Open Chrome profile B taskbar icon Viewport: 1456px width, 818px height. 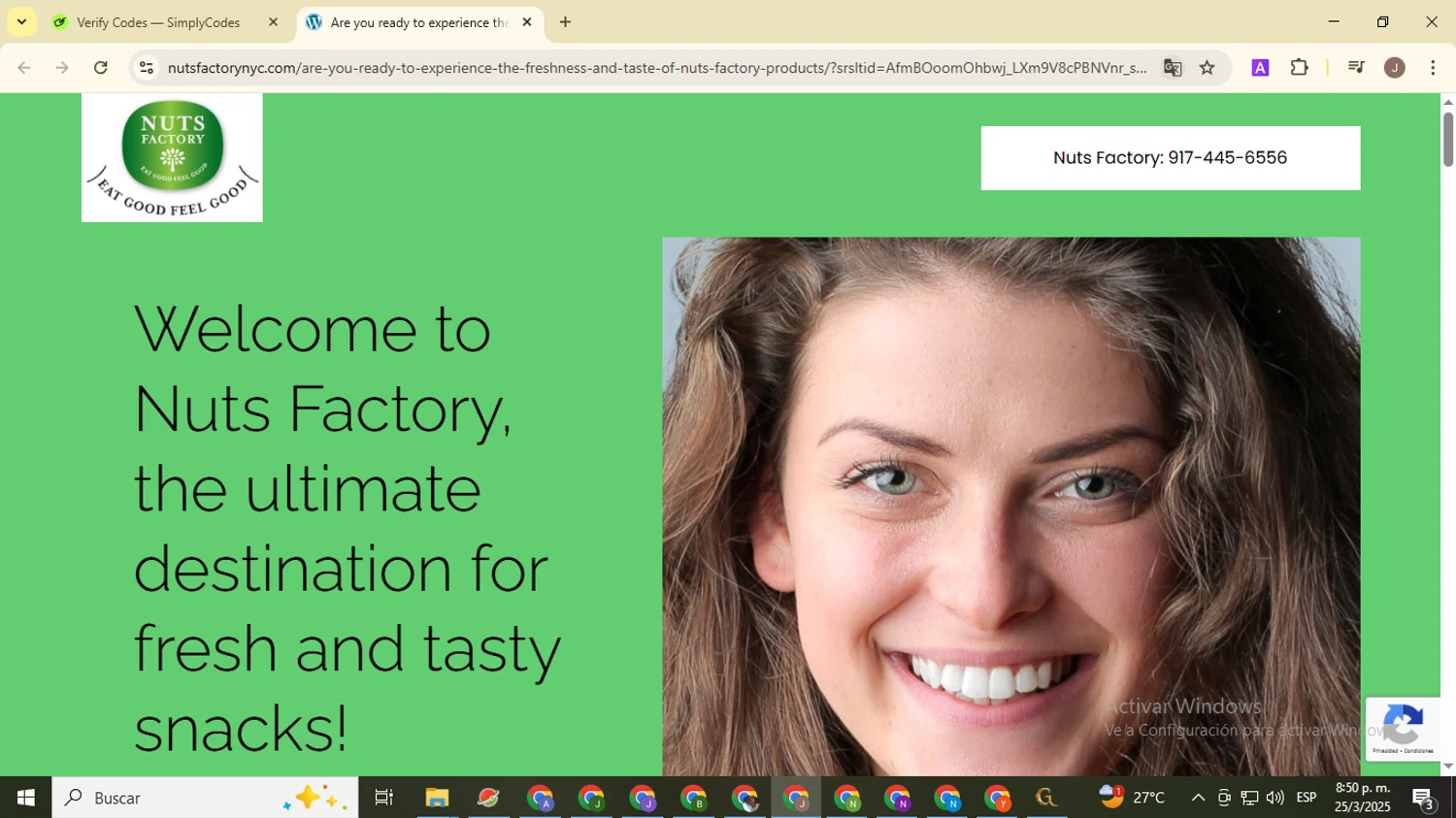(693, 798)
